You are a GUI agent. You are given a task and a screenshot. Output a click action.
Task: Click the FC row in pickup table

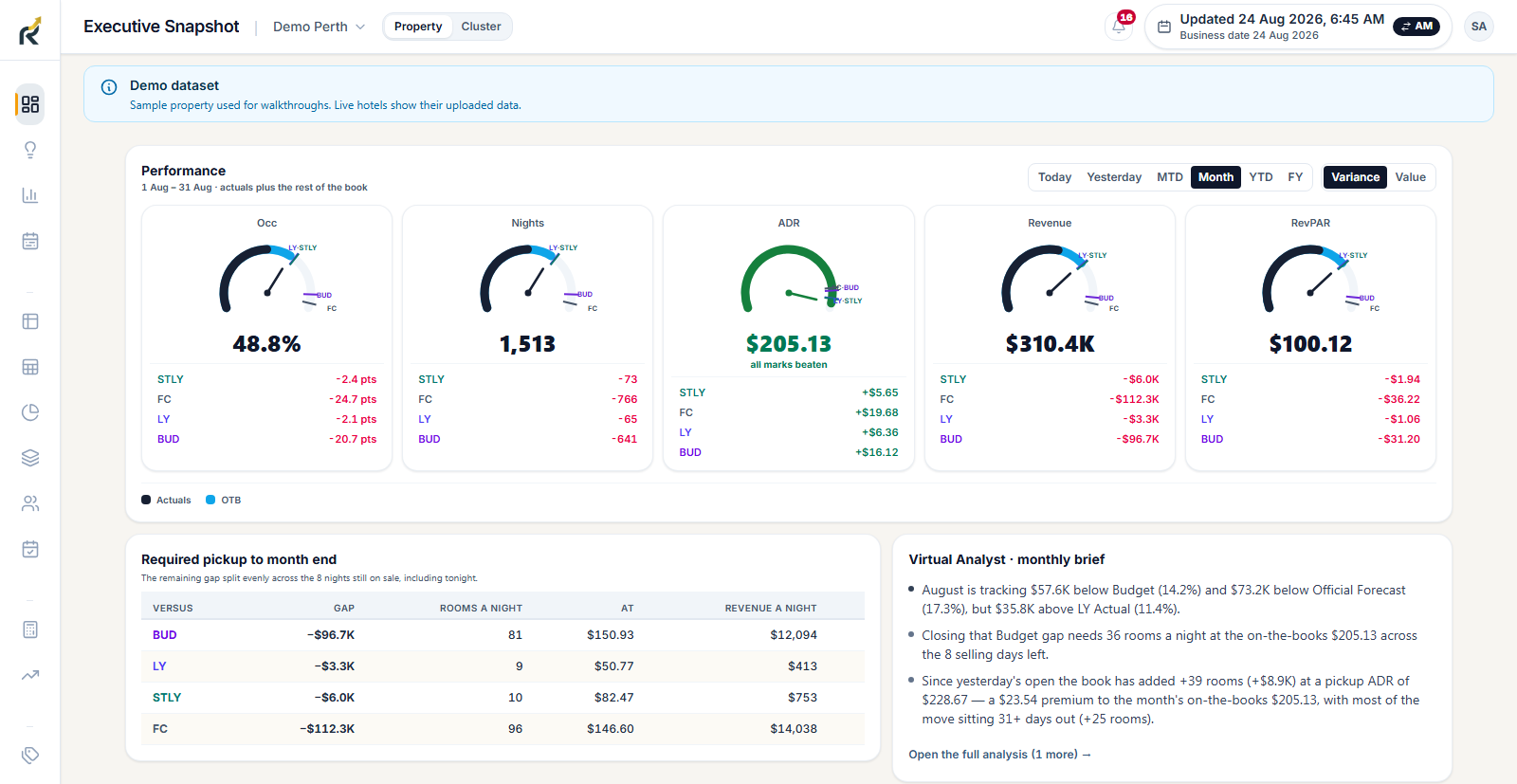point(503,729)
